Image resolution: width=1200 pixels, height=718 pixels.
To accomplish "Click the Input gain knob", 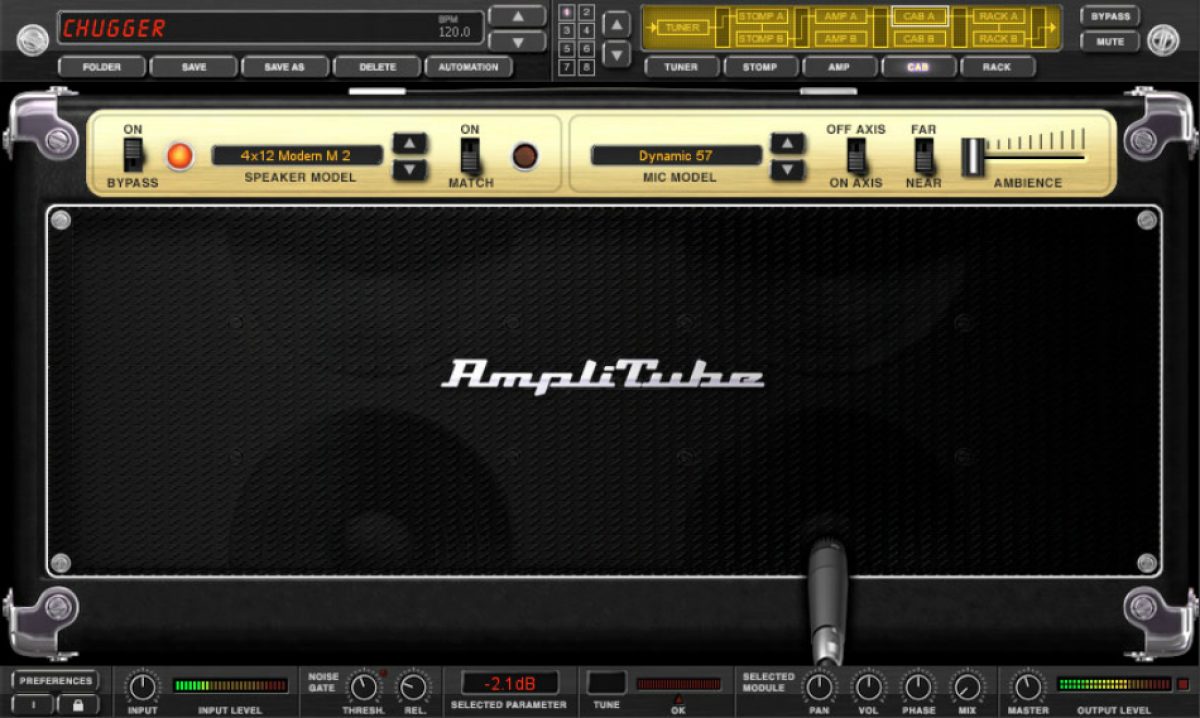I will tap(143, 687).
